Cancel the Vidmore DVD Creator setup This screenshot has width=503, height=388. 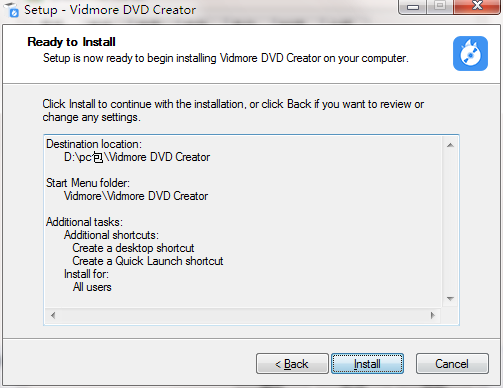point(452,364)
